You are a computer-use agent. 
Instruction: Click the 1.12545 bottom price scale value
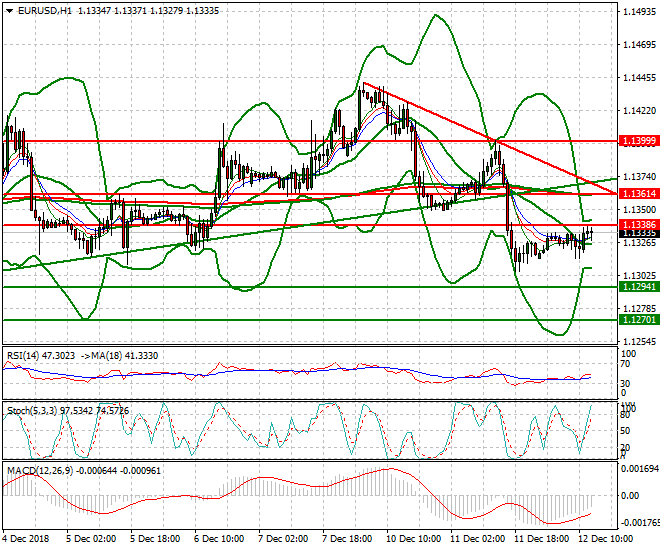tap(638, 341)
